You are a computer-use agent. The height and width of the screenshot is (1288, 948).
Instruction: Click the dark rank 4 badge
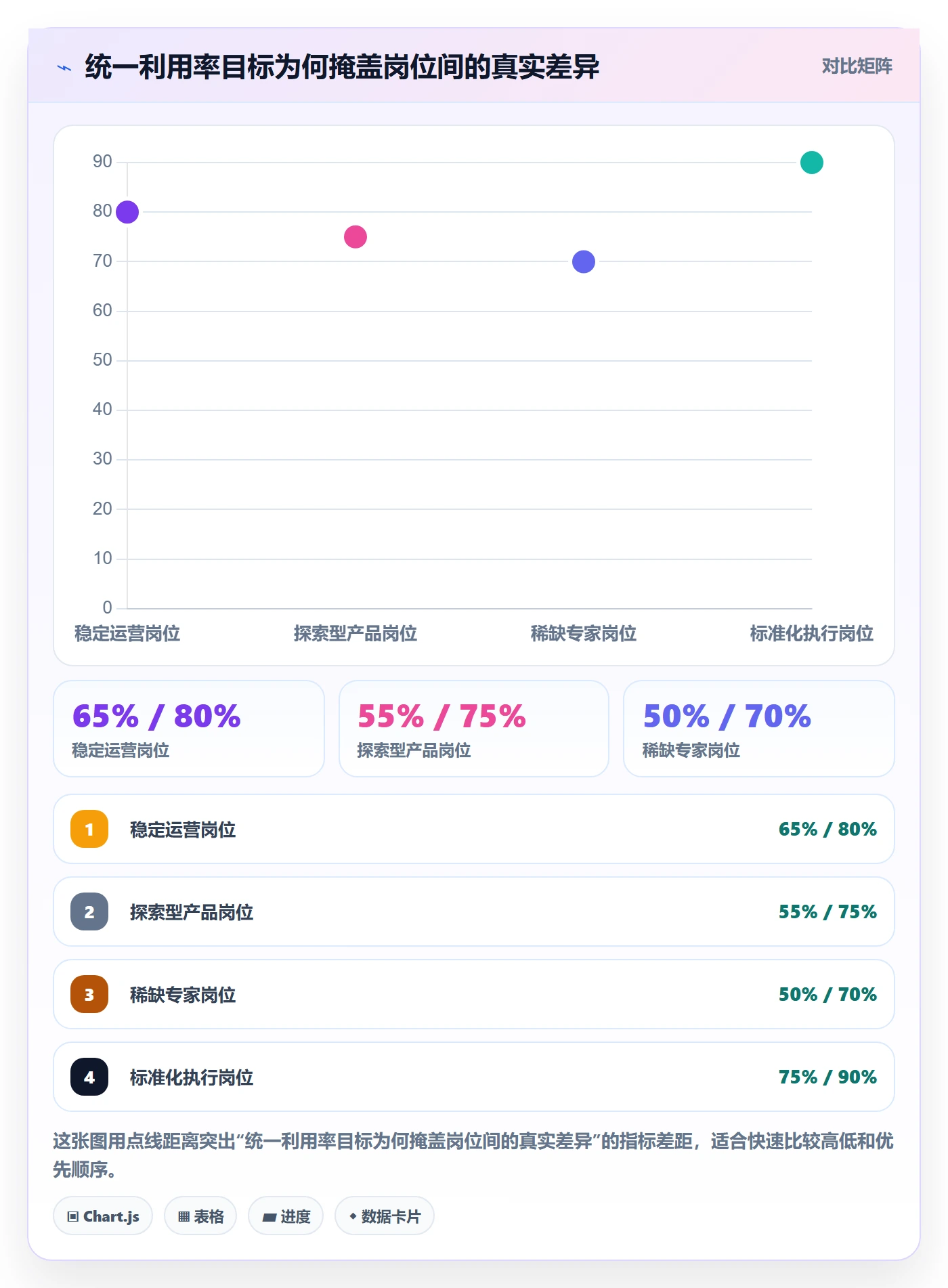[x=89, y=1077]
